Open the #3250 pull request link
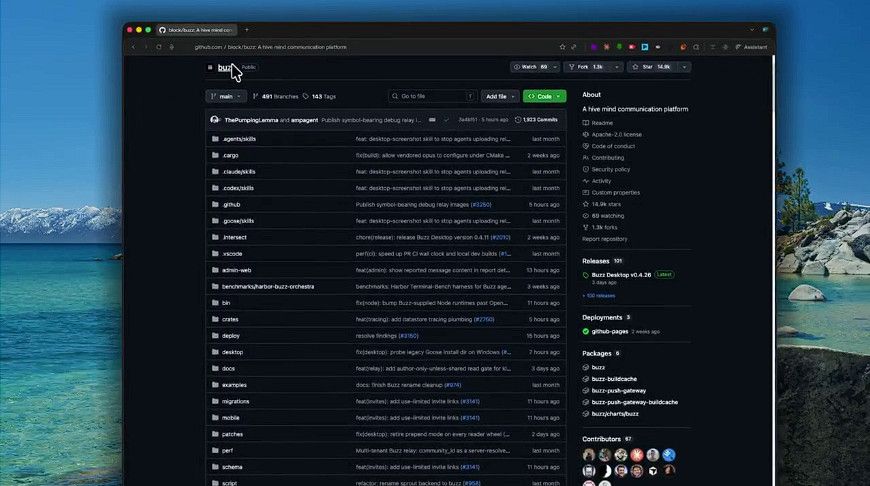 tap(480, 205)
